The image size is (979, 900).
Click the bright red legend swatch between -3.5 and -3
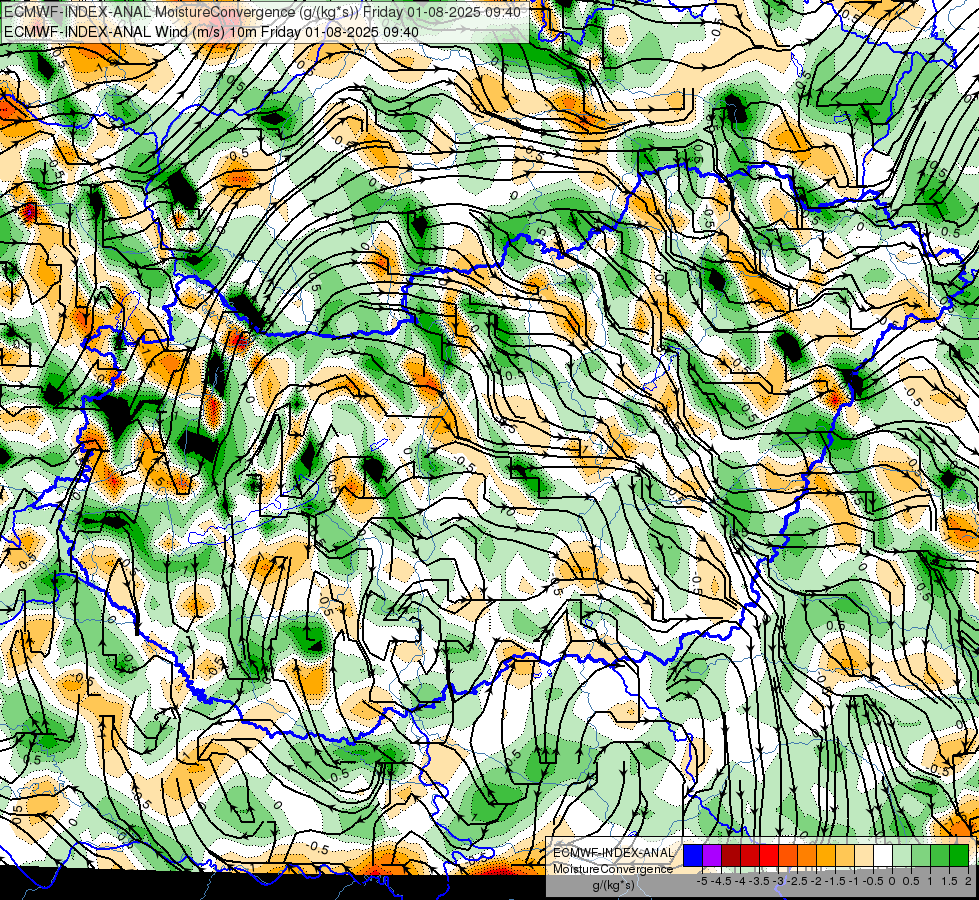click(x=769, y=856)
